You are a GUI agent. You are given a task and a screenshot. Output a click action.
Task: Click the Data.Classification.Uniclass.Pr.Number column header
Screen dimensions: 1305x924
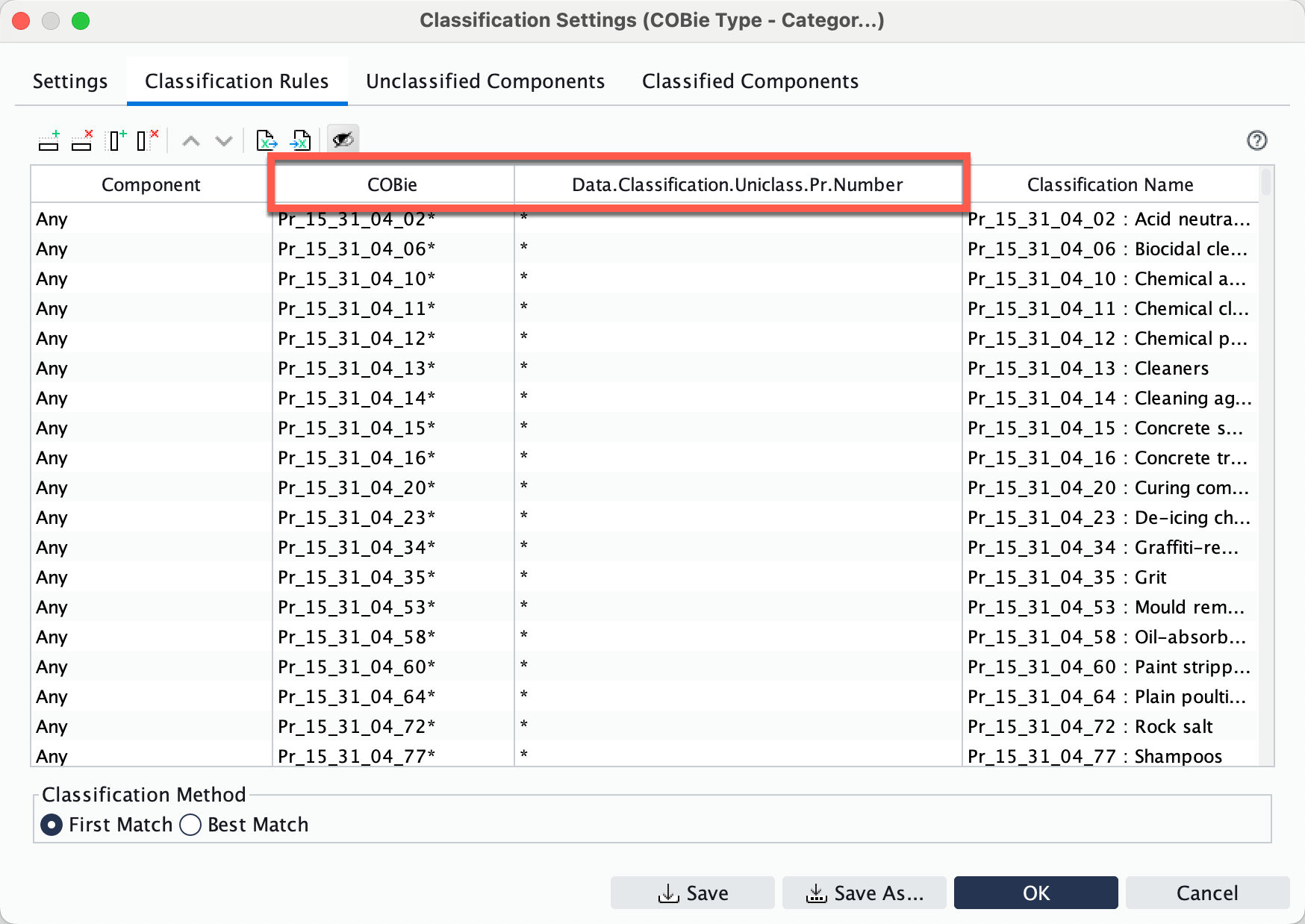tap(738, 184)
